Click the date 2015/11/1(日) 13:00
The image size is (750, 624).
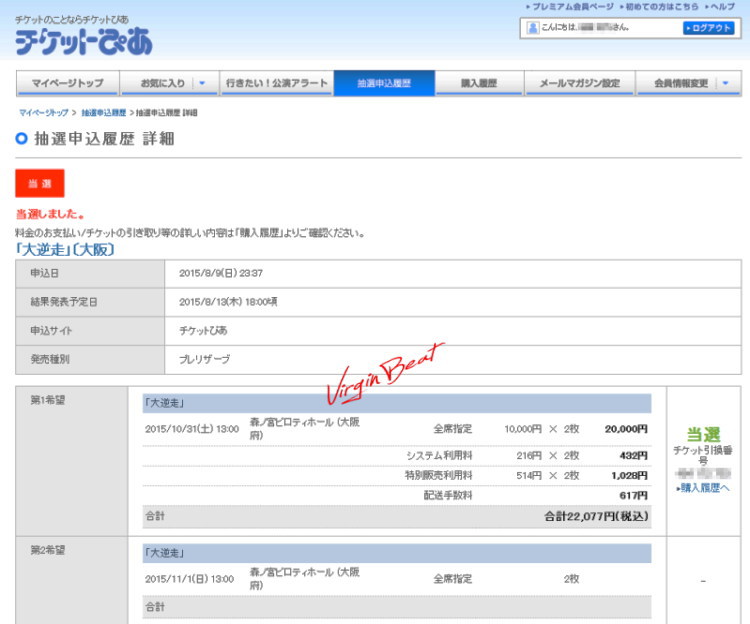coord(189,579)
